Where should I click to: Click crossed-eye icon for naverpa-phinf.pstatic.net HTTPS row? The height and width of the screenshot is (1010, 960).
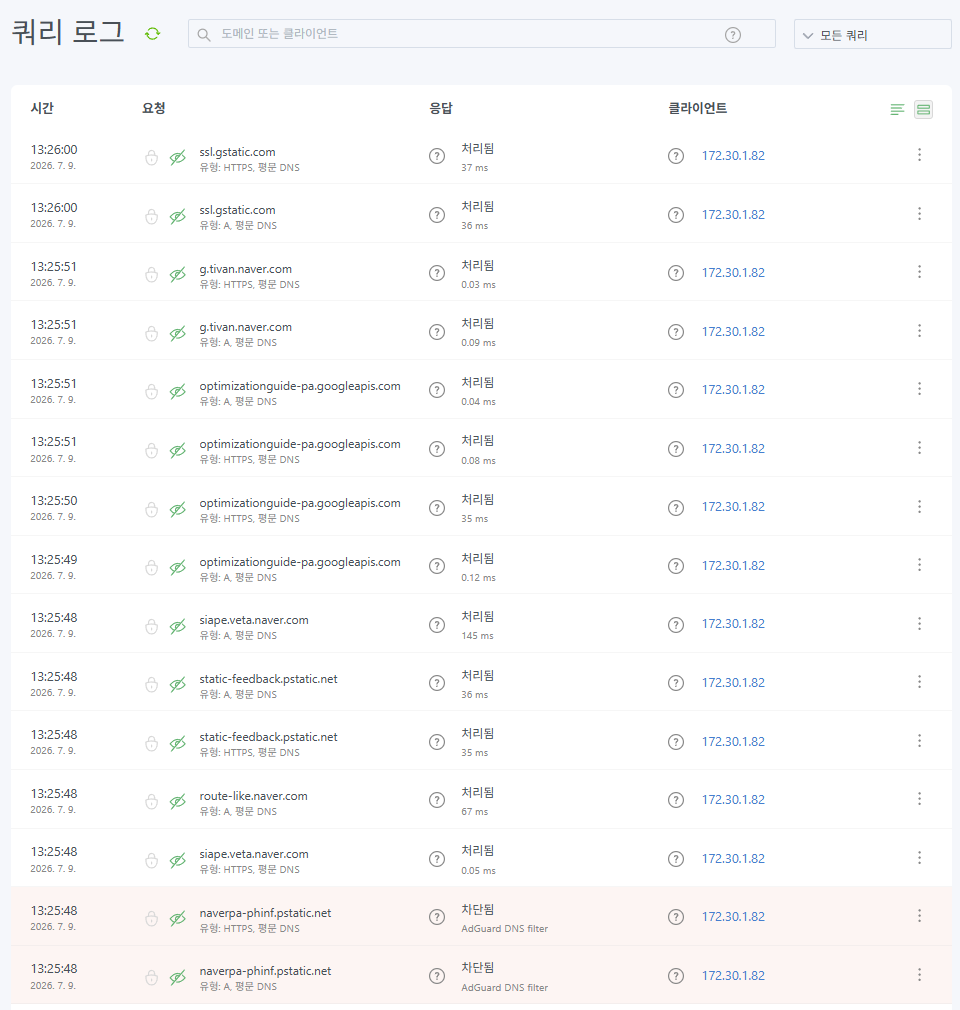point(178,919)
